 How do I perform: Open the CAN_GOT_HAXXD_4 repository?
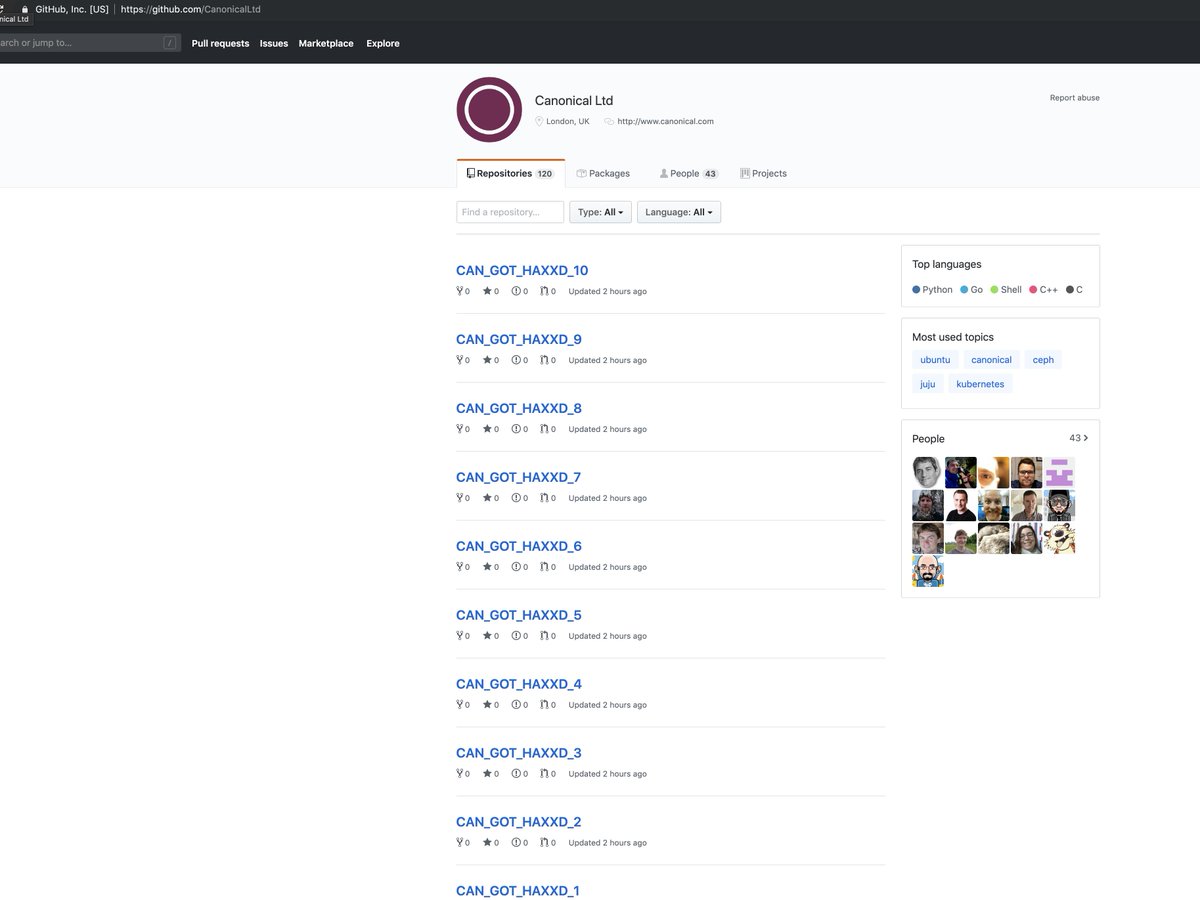pyautogui.click(x=518, y=685)
